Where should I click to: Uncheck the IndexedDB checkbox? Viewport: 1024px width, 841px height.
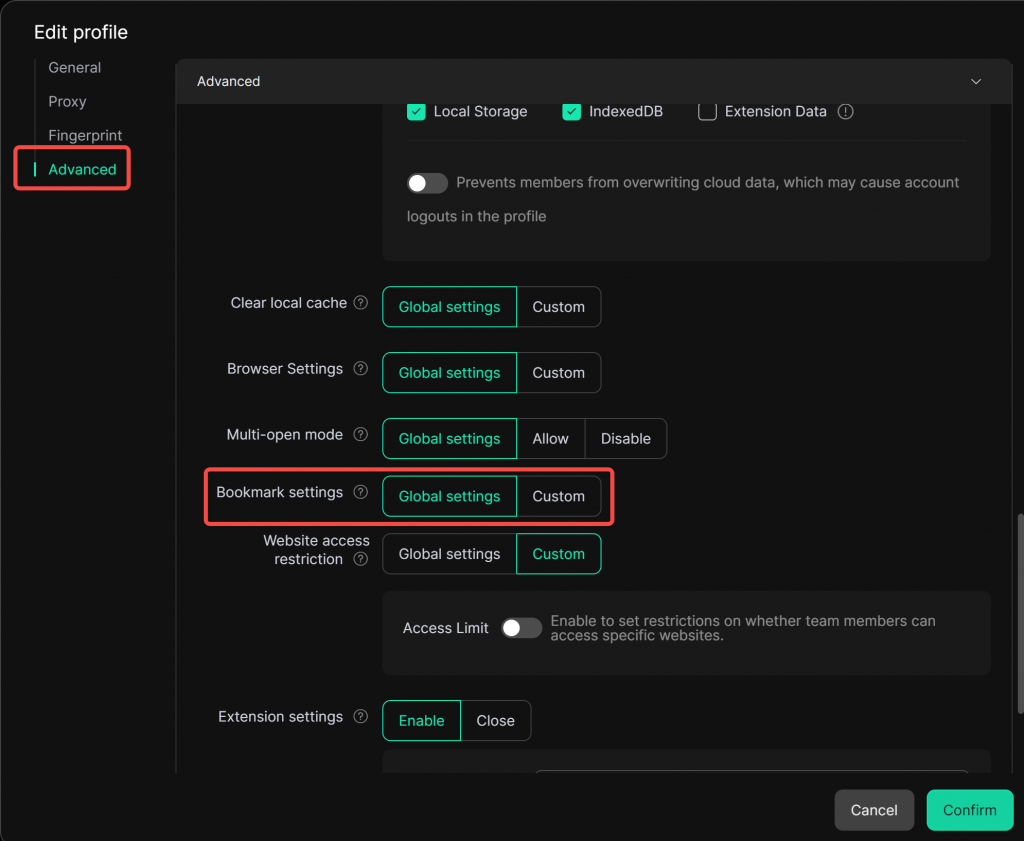572,112
